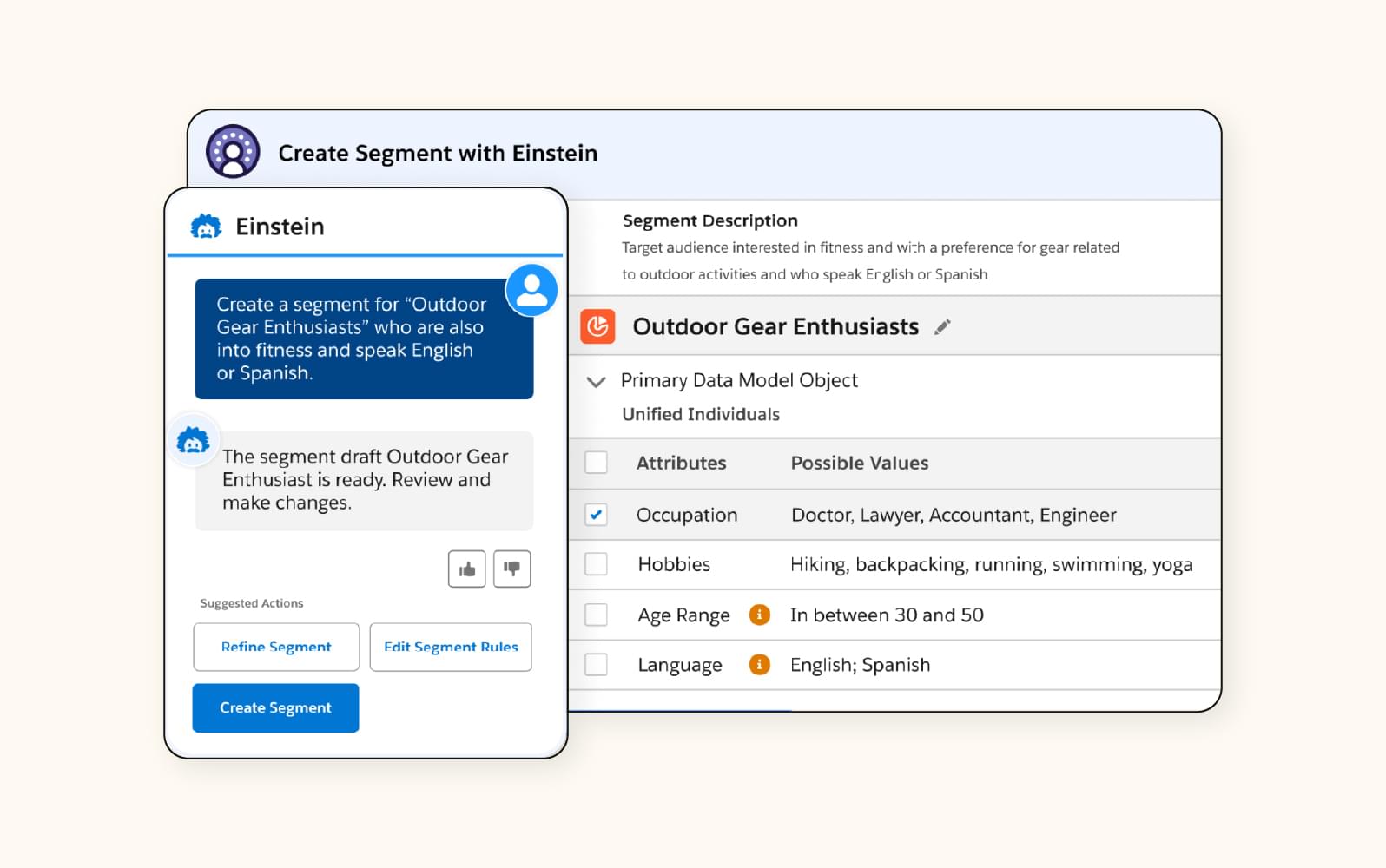Give thumbs down feedback
Viewport: 1386px width, 868px height.
click(x=512, y=569)
